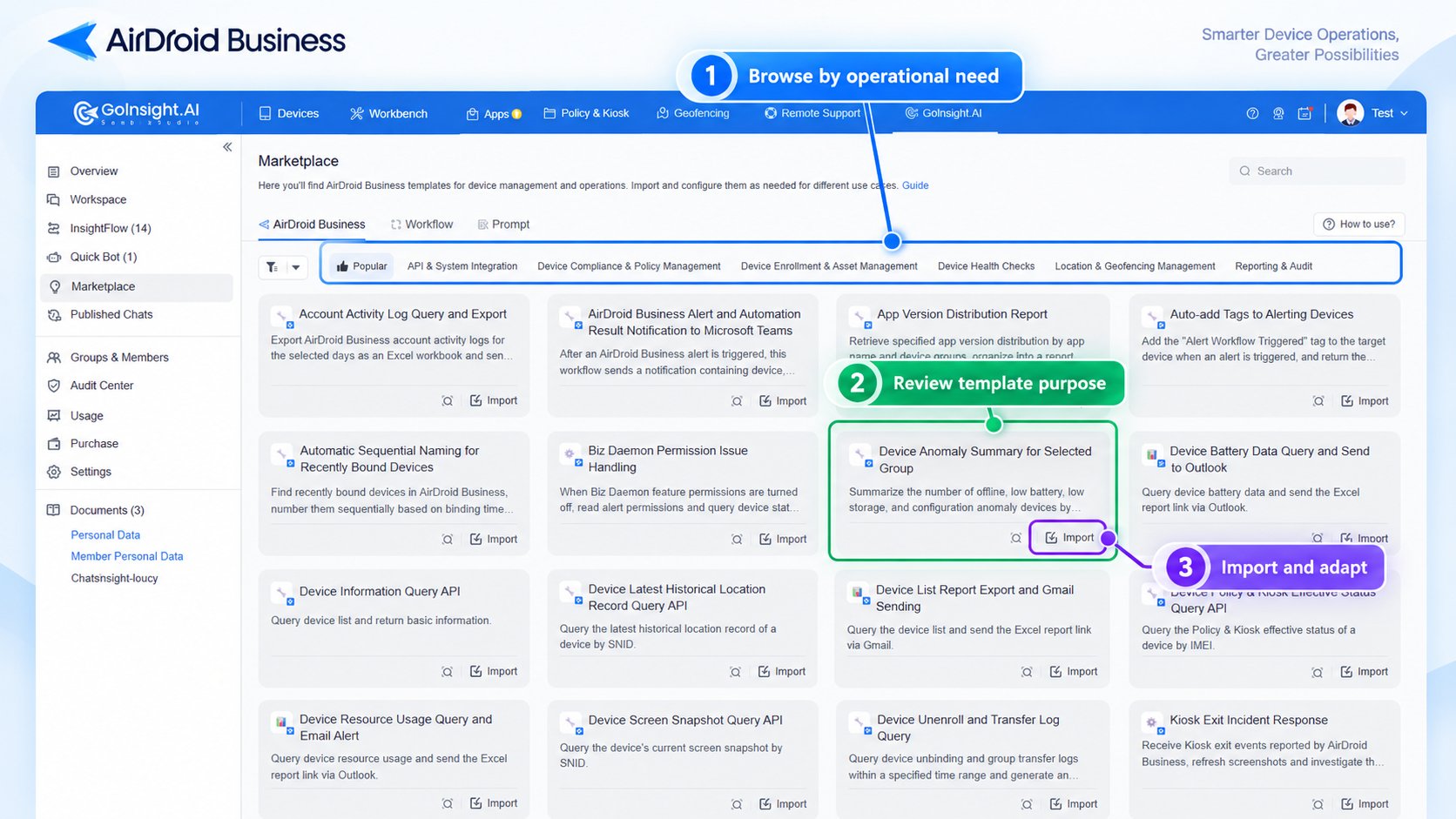Viewport: 1456px width, 819px height.
Task: Open the Policy & Kiosk menu
Action: tap(586, 113)
